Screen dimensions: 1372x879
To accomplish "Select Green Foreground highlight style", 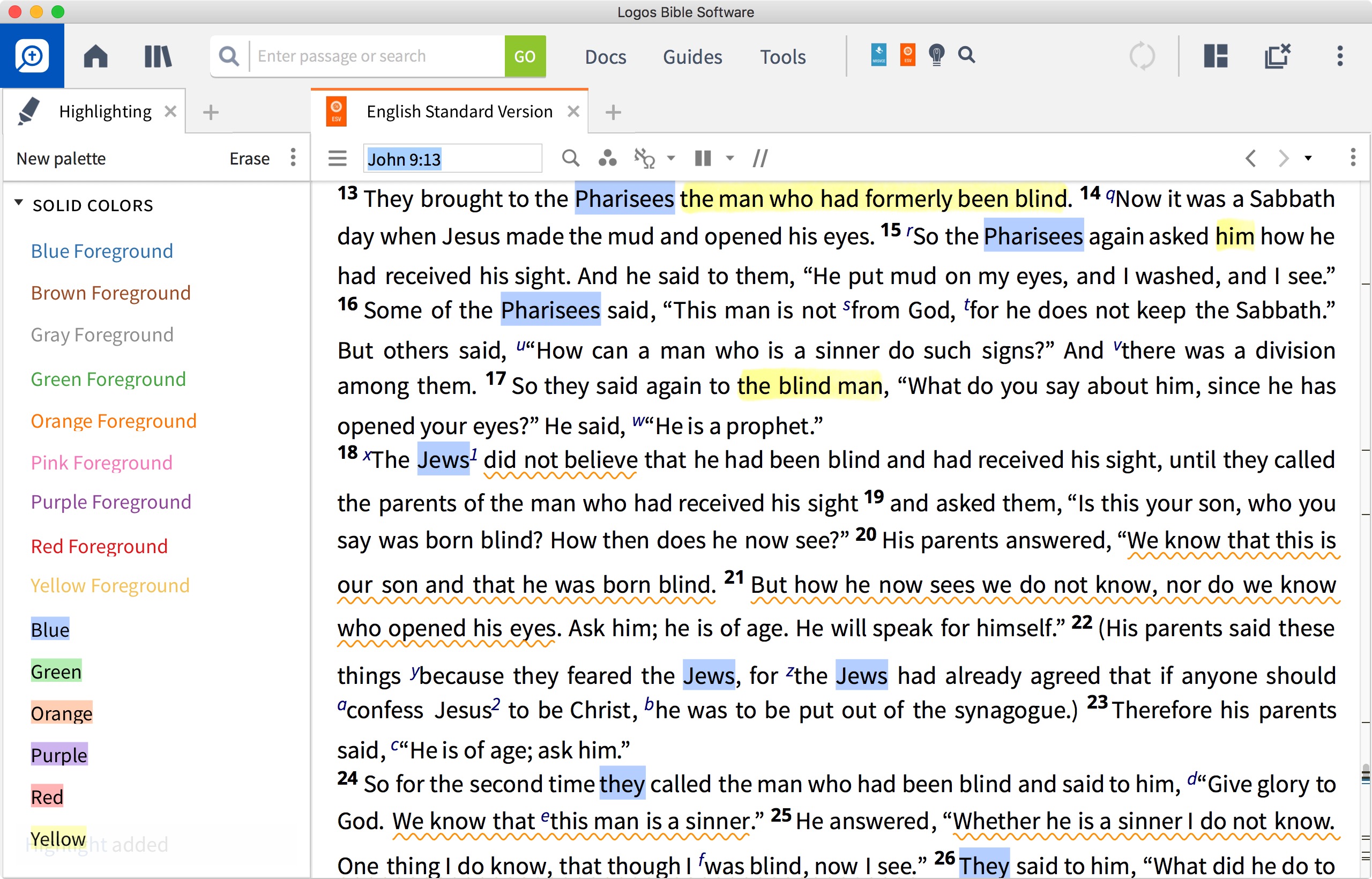I will [x=108, y=378].
